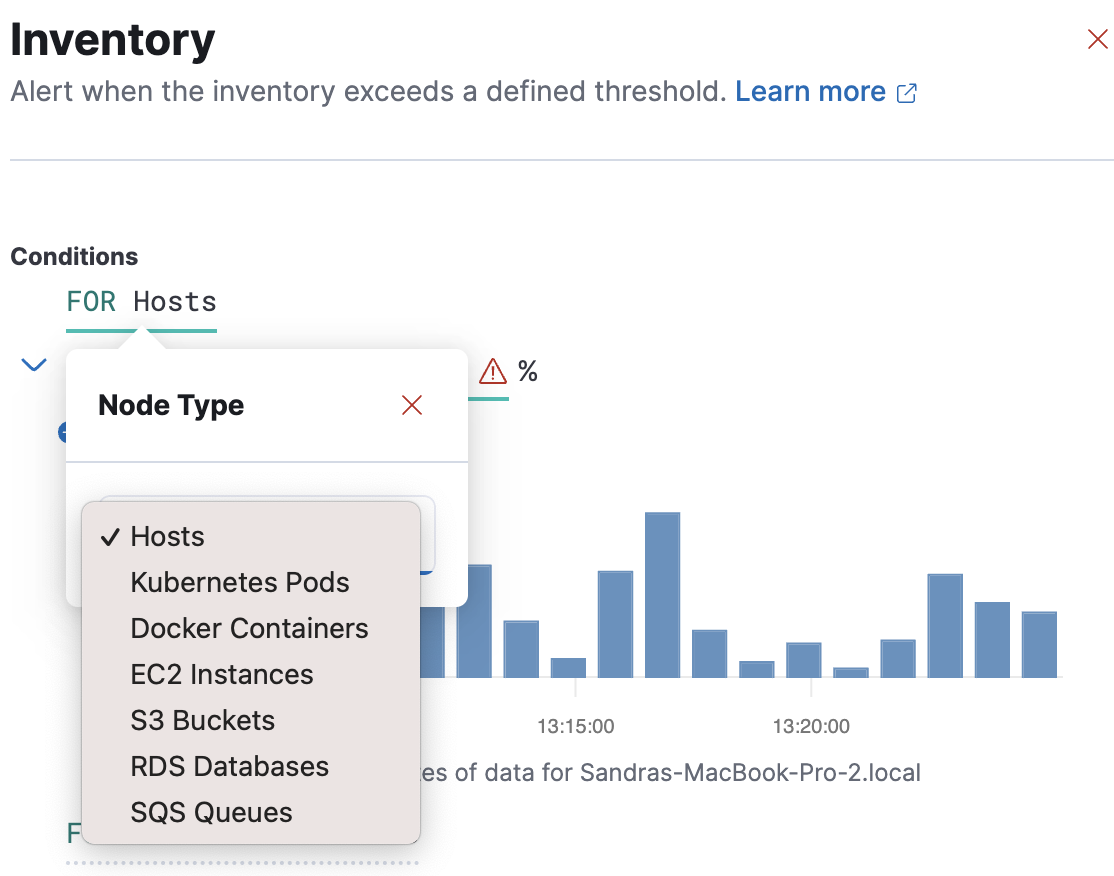
Task: Choose Docker Containers from the list
Action: [x=249, y=628]
